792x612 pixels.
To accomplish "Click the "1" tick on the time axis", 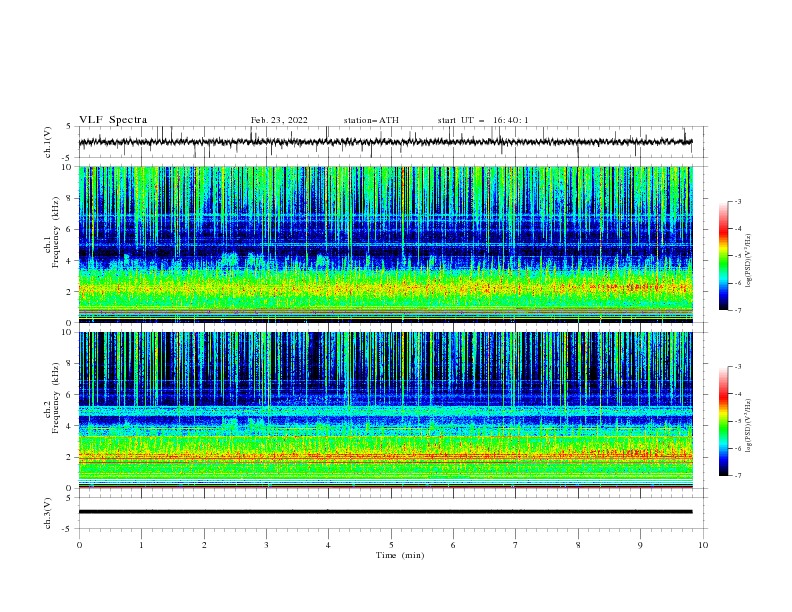I will (x=141, y=545).
